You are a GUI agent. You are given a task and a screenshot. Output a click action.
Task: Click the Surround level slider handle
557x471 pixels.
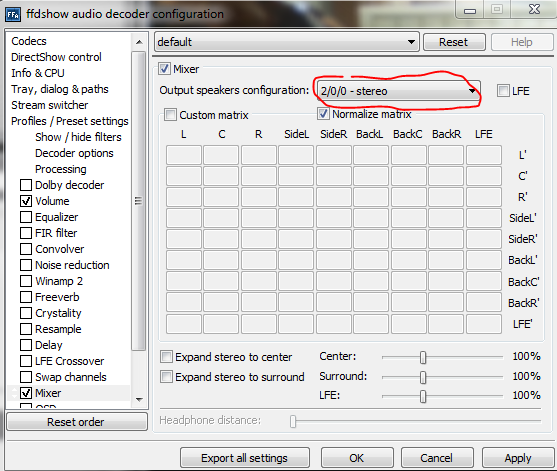coord(423,377)
